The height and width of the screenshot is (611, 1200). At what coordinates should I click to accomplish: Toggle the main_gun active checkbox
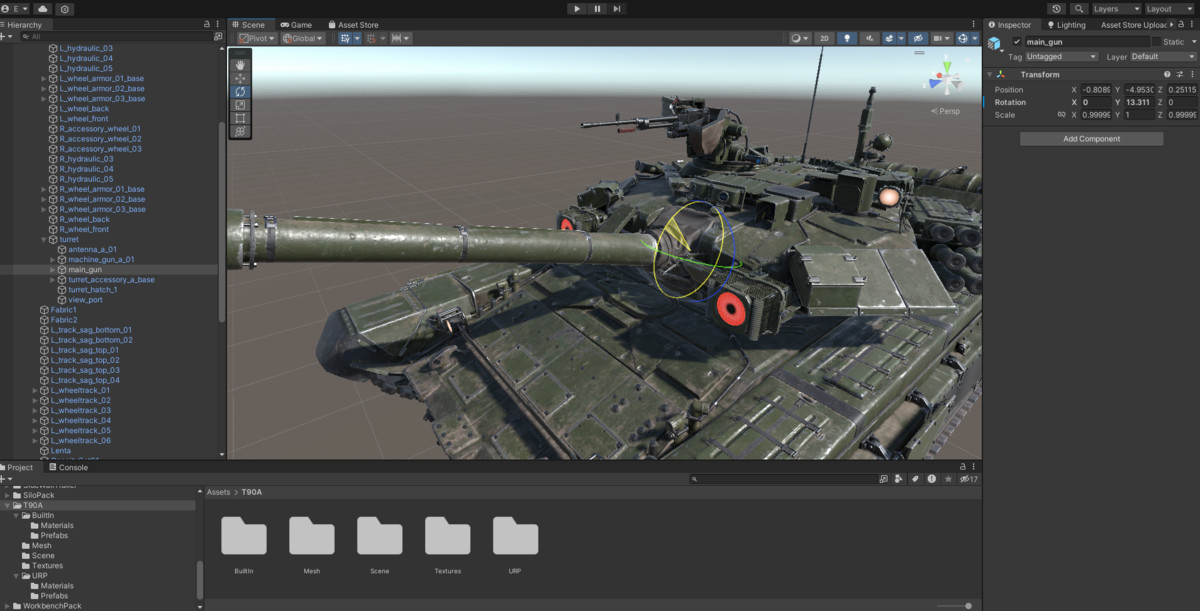point(1017,42)
